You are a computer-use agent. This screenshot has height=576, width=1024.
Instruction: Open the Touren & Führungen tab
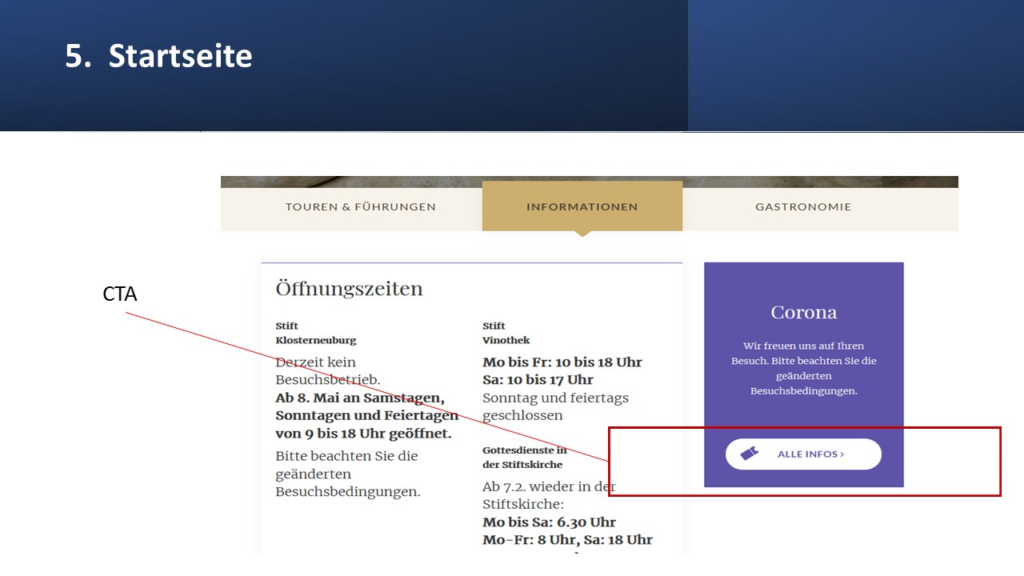(360, 207)
